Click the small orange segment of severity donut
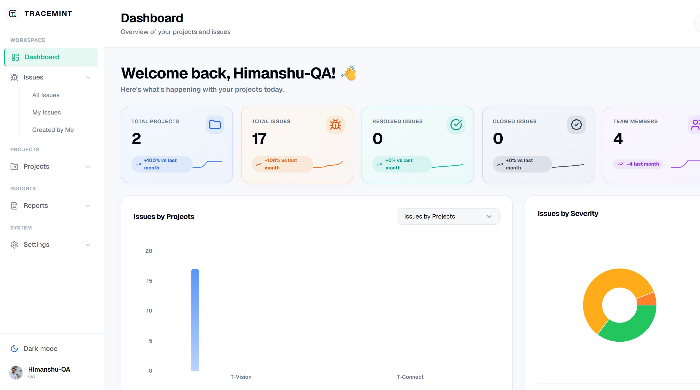700x390 pixels. pyautogui.click(x=647, y=299)
